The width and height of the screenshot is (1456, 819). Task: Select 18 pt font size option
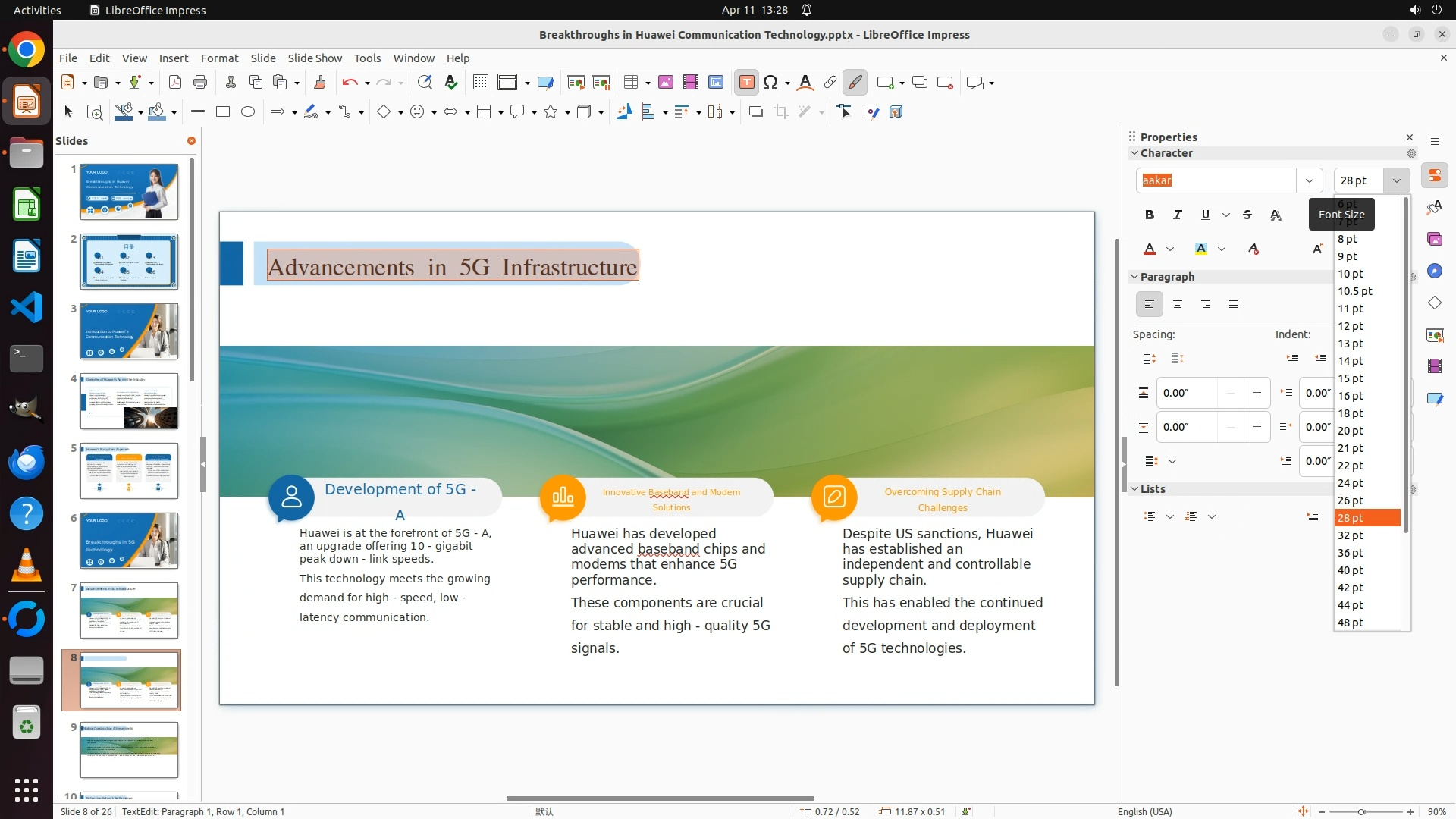coord(1351,413)
